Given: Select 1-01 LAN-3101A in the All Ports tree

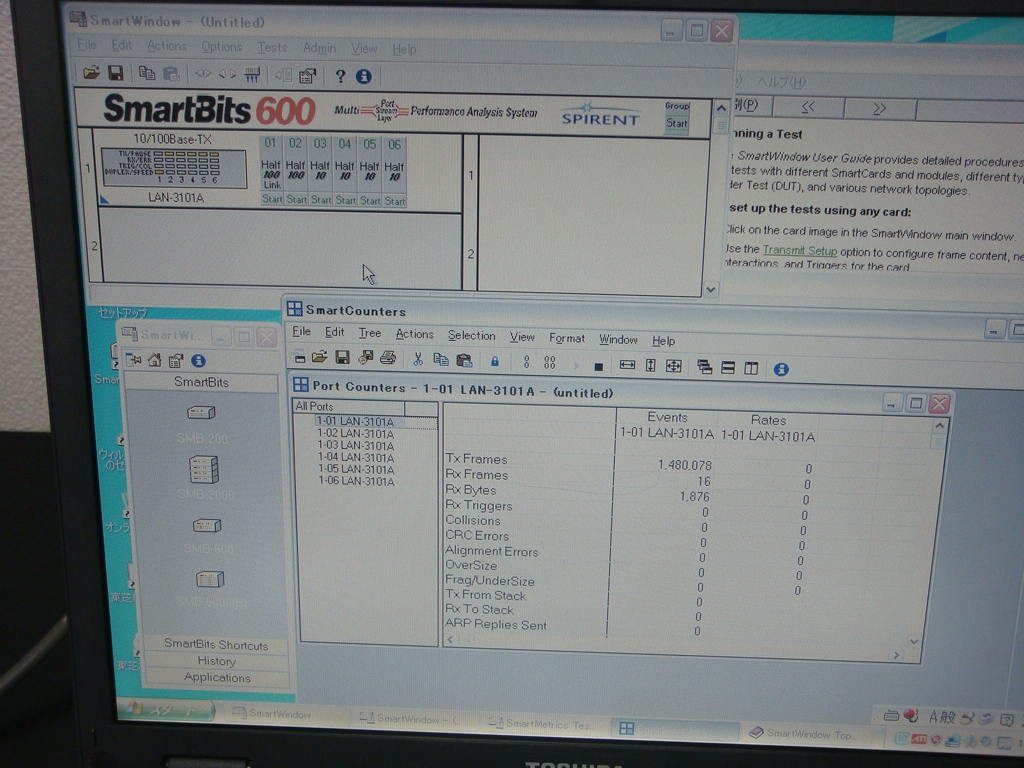Looking at the screenshot, I should [355, 422].
